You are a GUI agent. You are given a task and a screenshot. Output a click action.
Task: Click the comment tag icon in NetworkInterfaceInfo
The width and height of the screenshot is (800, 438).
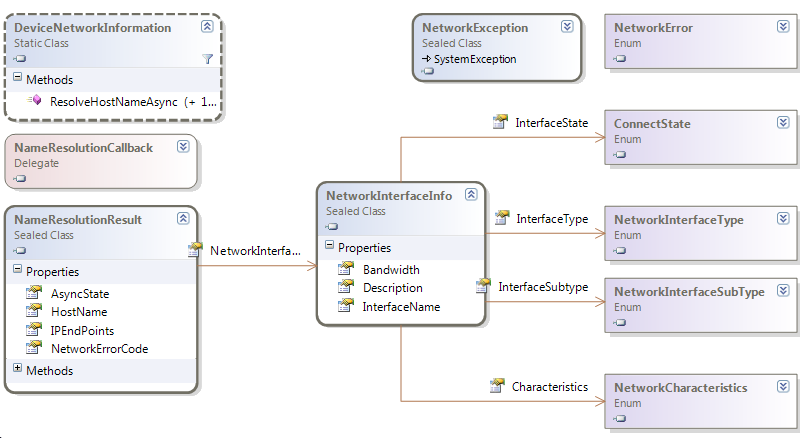(x=332, y=227)
